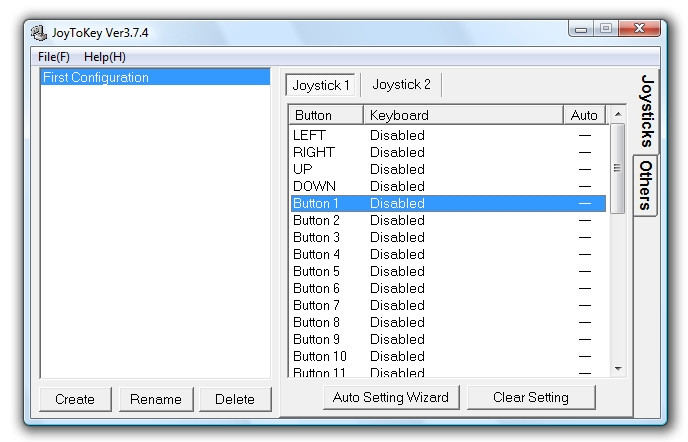
Task: Click the Auto column header
Action: click(584, 115)
